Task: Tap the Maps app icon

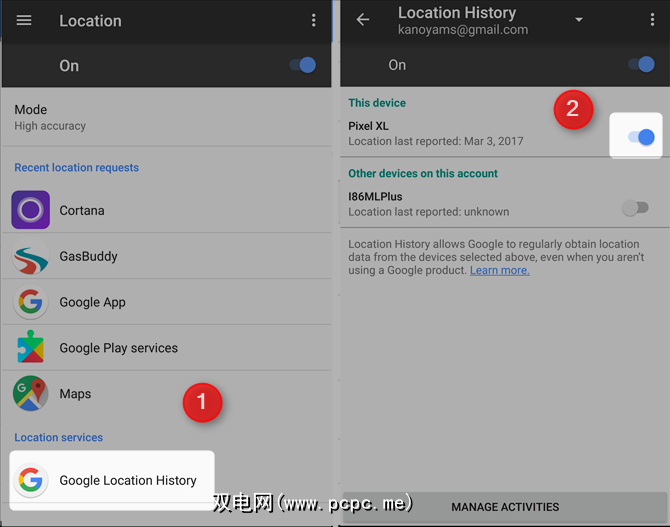Action: [x=30, y=393]
